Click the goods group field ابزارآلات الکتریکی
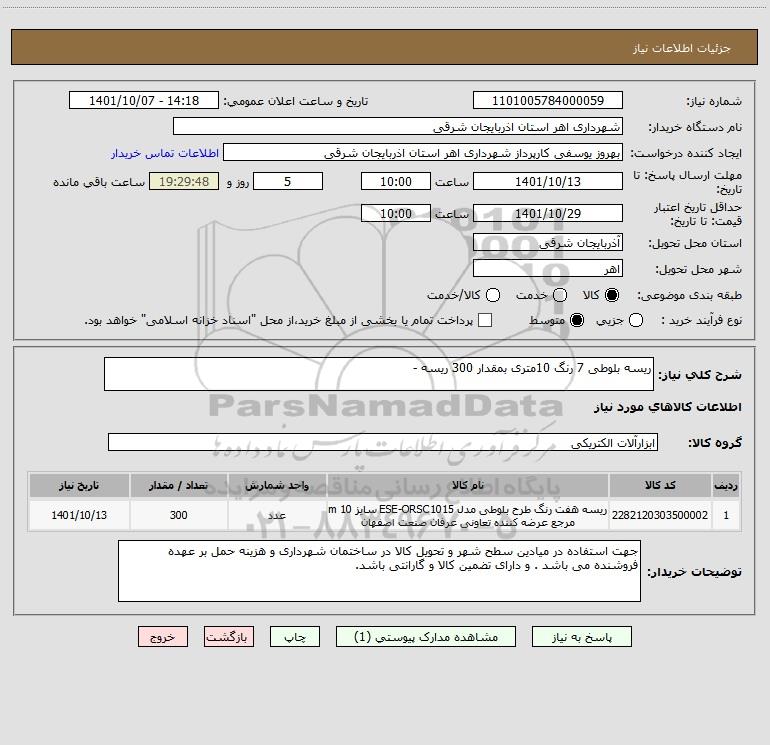 point(383,442)
